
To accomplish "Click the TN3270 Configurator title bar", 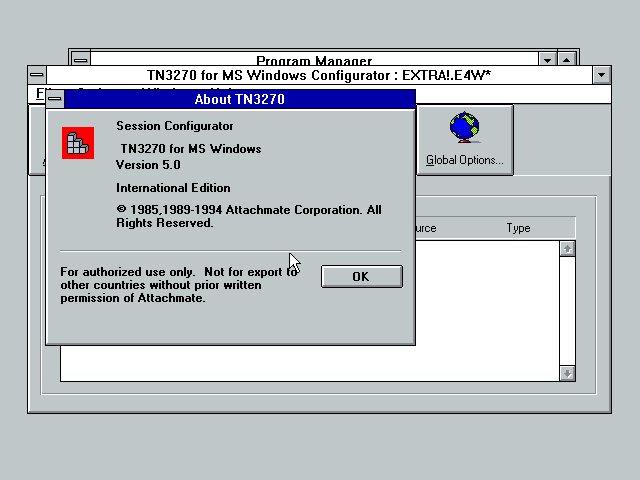I will coord(319,75).
